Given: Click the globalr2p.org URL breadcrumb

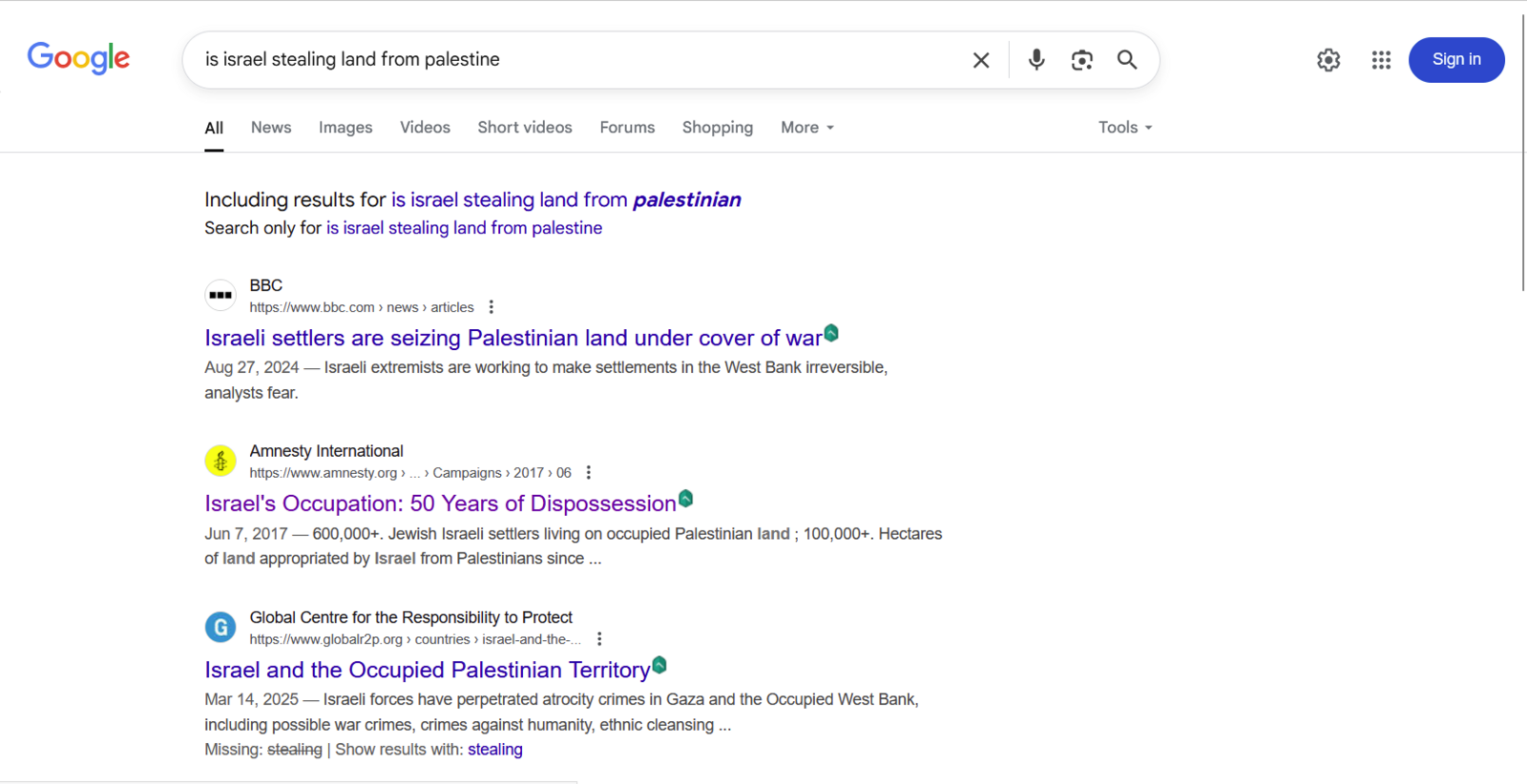Looking at the screenshot, I should [x=415, y=639].
